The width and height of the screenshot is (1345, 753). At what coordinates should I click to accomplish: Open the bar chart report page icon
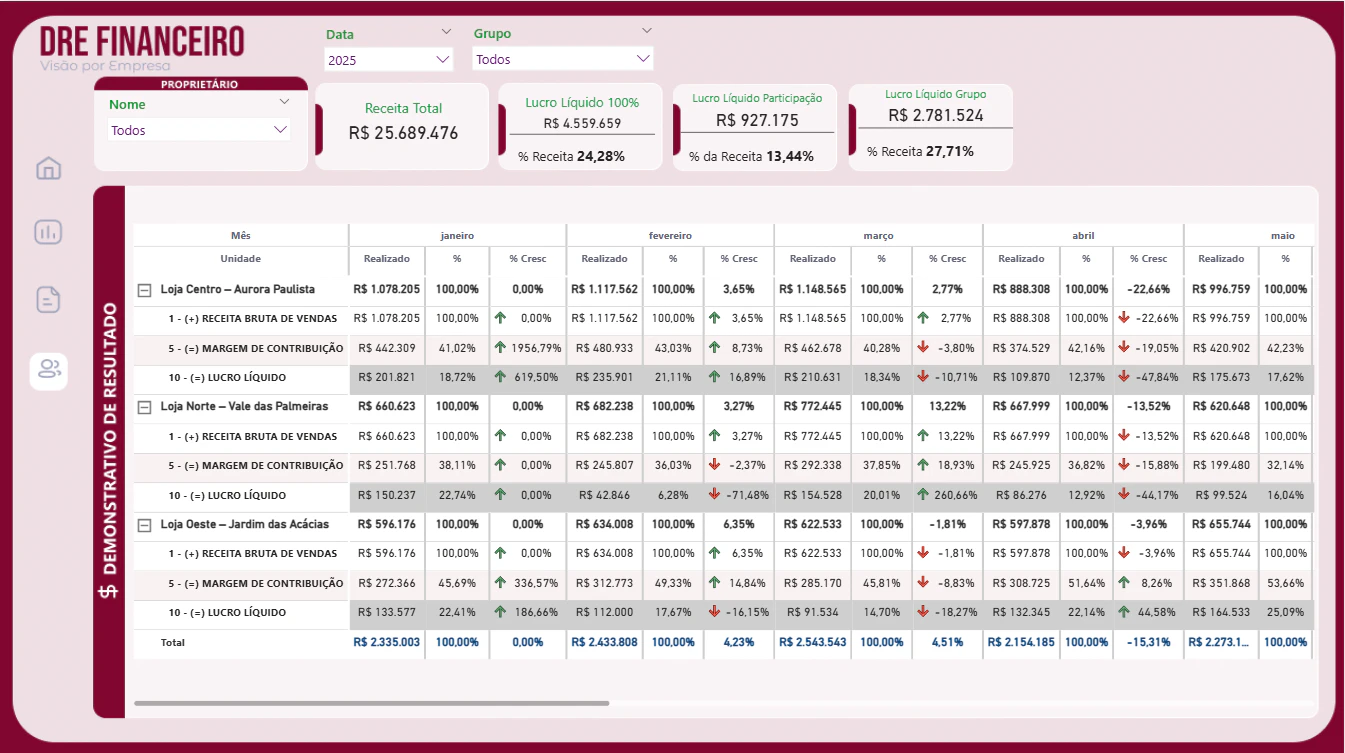[48, 233]
